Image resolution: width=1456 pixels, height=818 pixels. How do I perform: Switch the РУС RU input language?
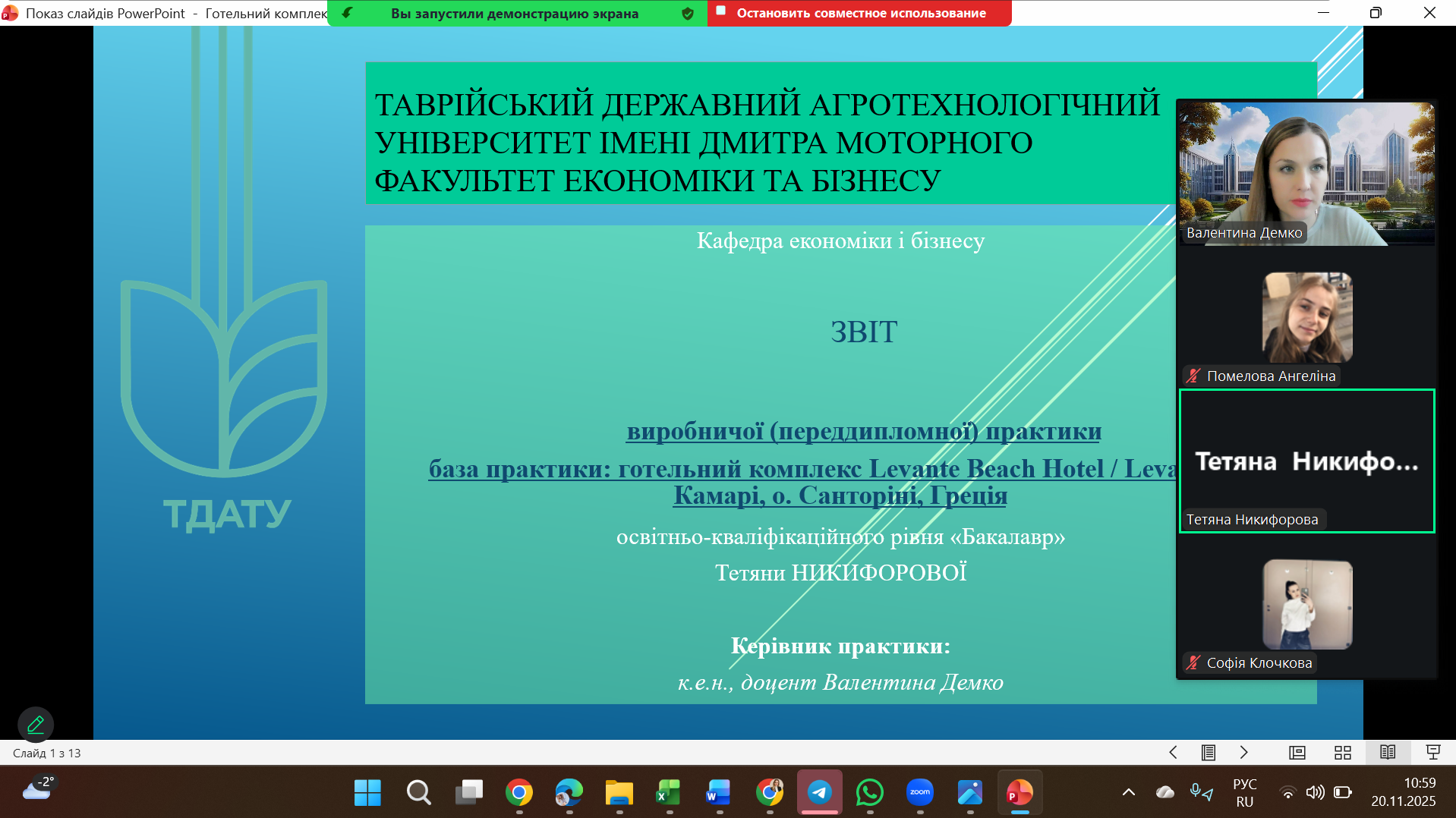pyautogui.click(x=1245, y=792)
